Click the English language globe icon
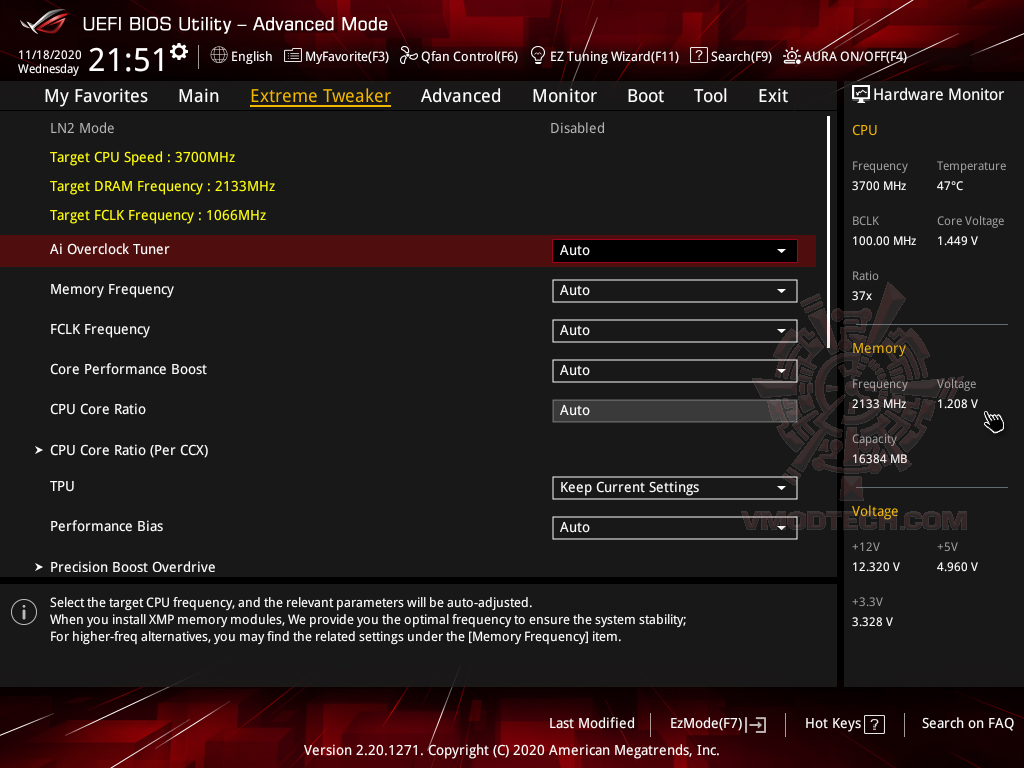 [x=219, y=56]
